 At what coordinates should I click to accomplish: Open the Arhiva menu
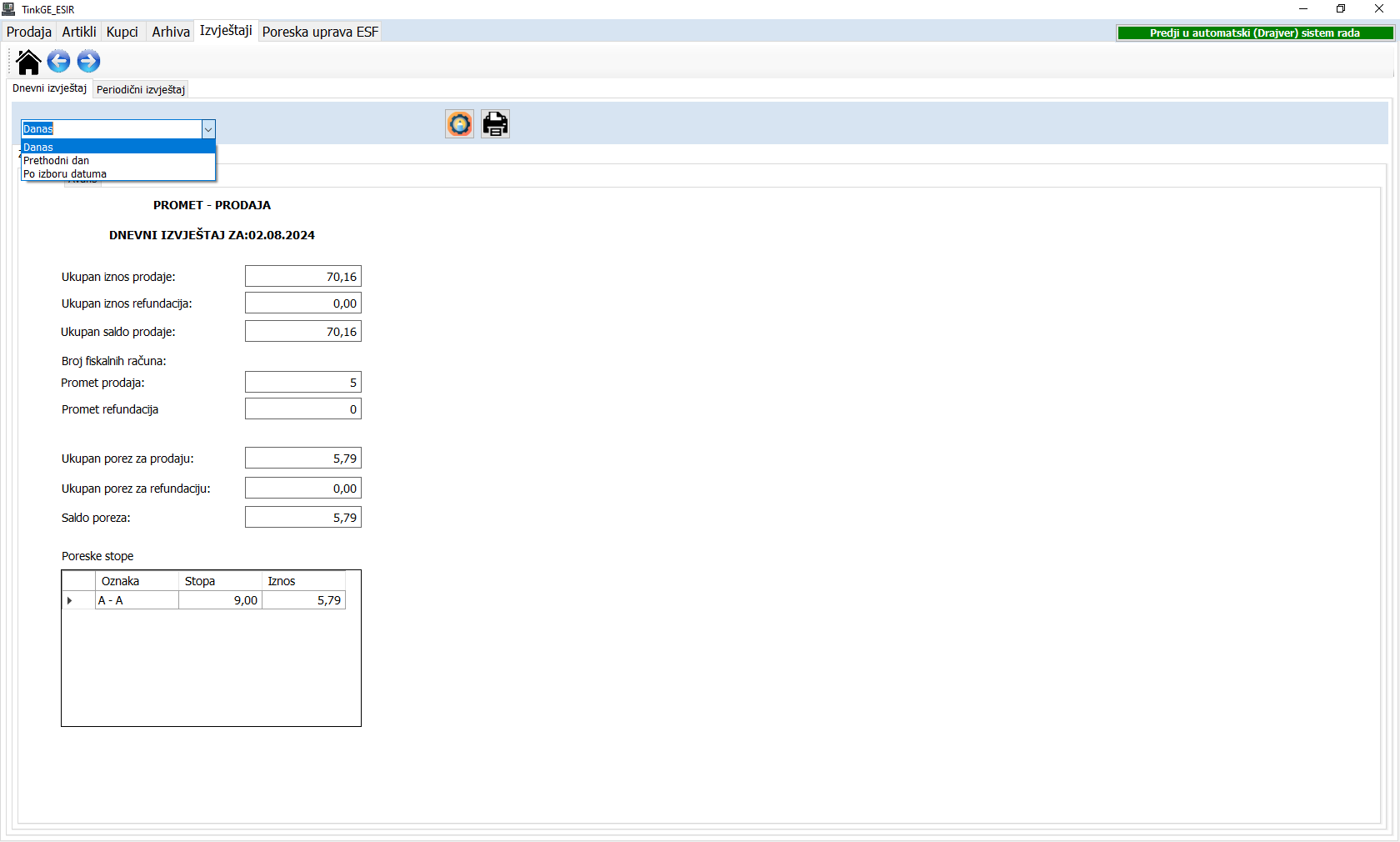[x=171, y=32]
